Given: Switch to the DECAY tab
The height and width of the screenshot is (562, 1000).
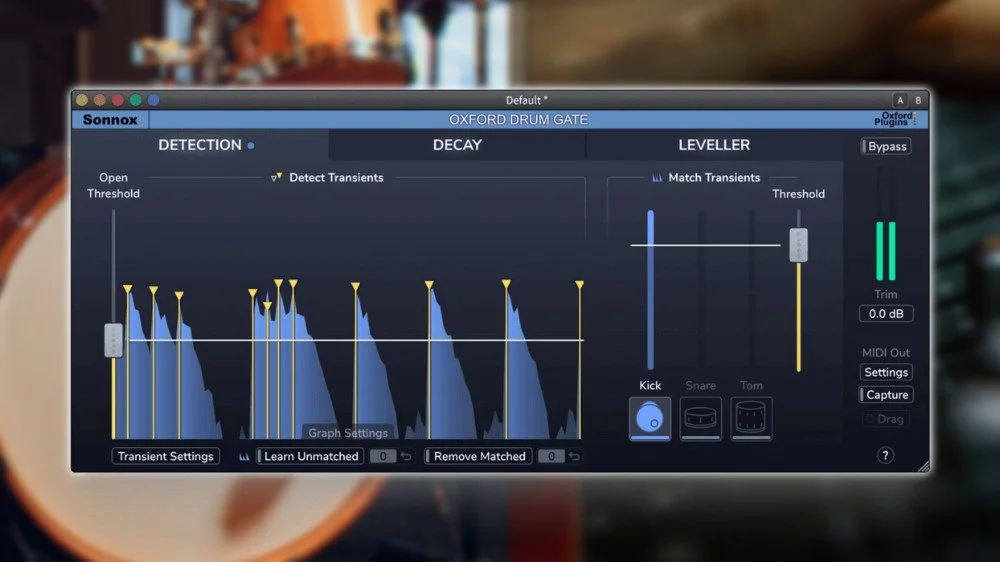Looking at the screenshot, I should click(457, 145).
